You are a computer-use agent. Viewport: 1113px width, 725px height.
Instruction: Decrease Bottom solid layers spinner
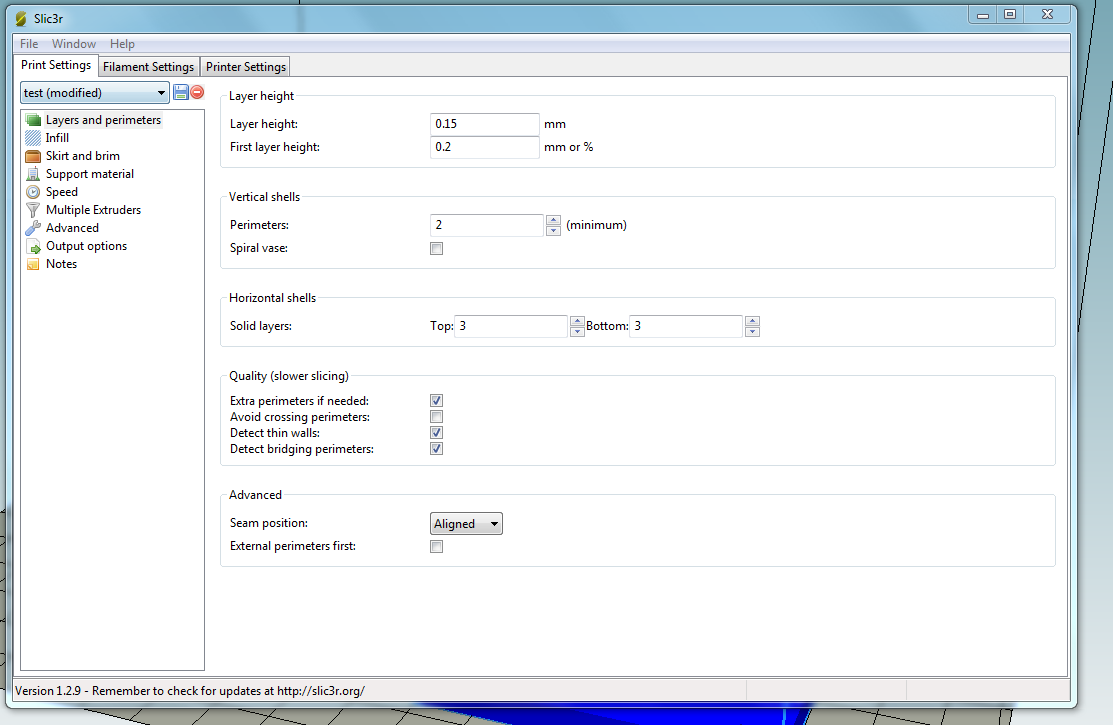752,332
